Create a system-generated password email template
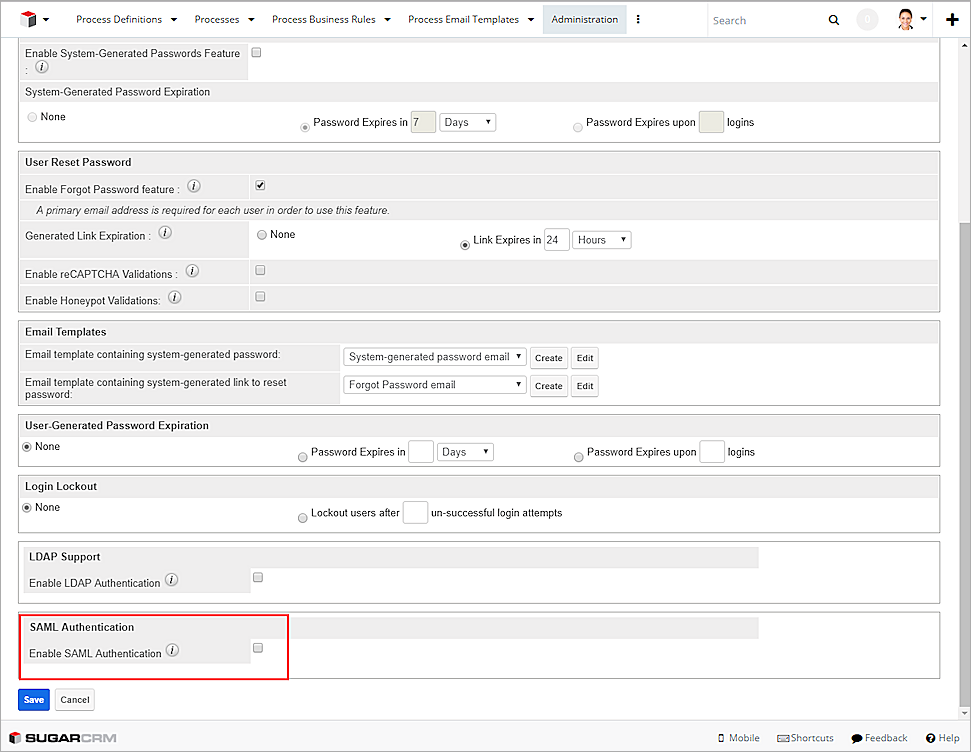 pos(549,357)
